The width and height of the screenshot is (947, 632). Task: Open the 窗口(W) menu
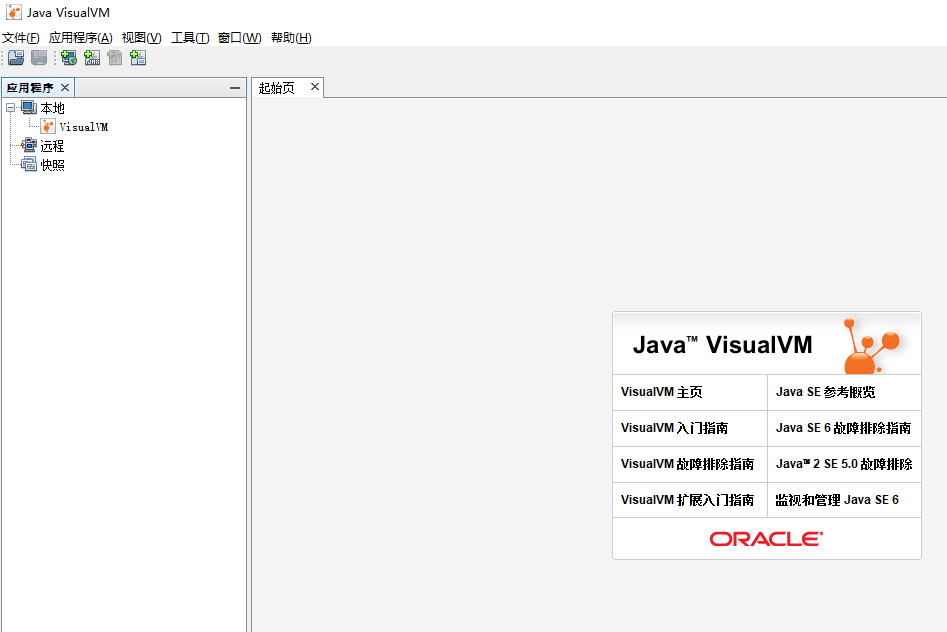239,38
